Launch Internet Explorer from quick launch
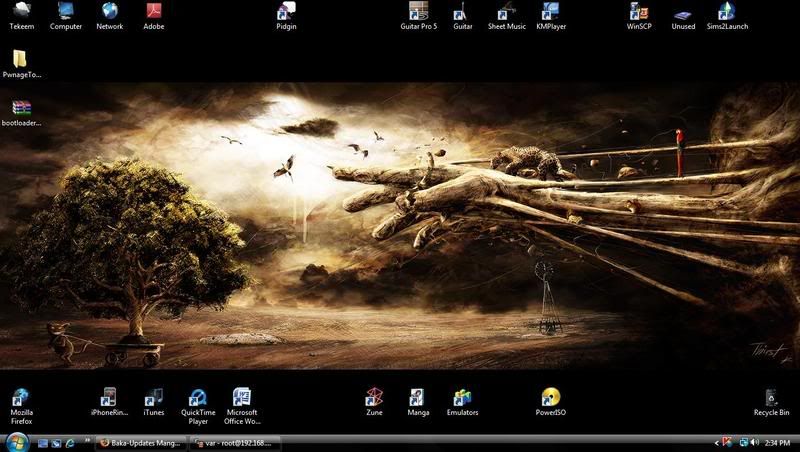Image resolution: width=800 pixels, height=452 pixels. pyautogui.click(x=70, y=443)
